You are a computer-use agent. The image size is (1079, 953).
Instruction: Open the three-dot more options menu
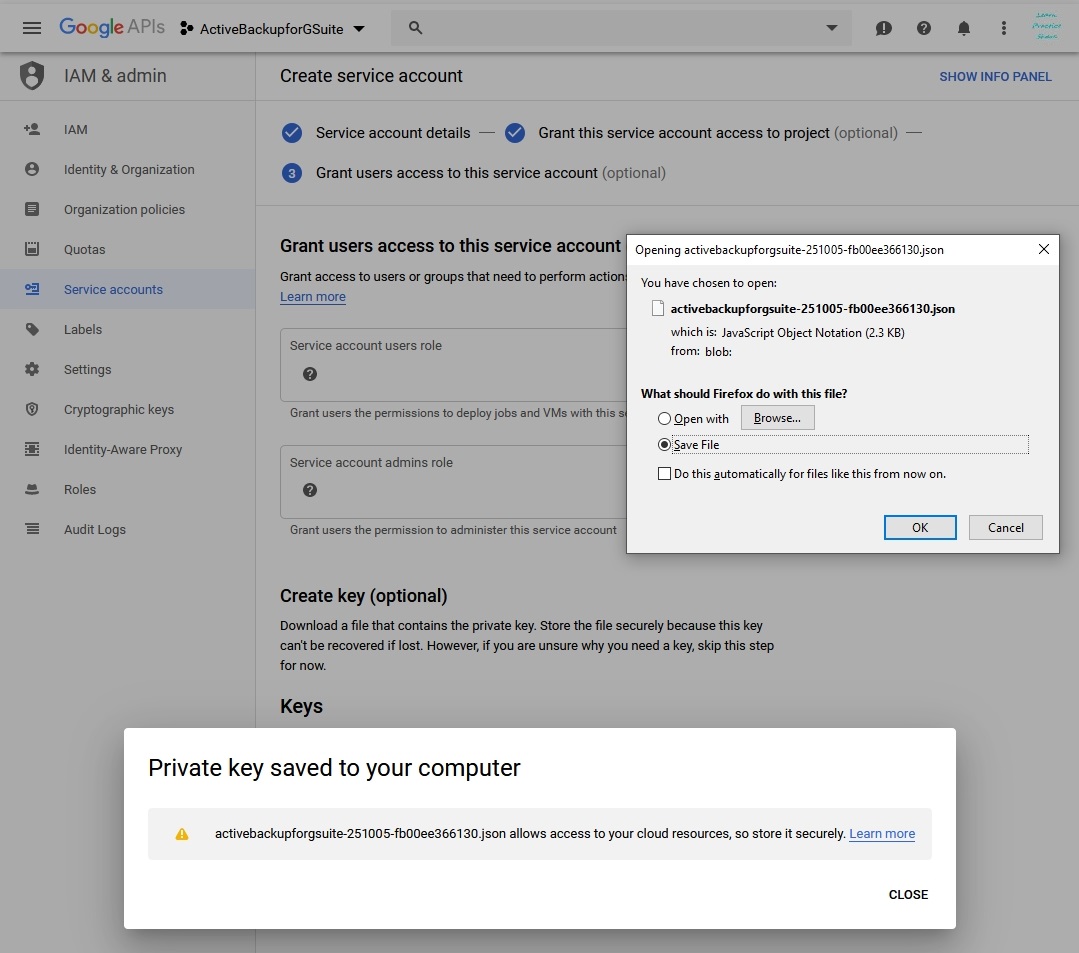[1003, 28]
